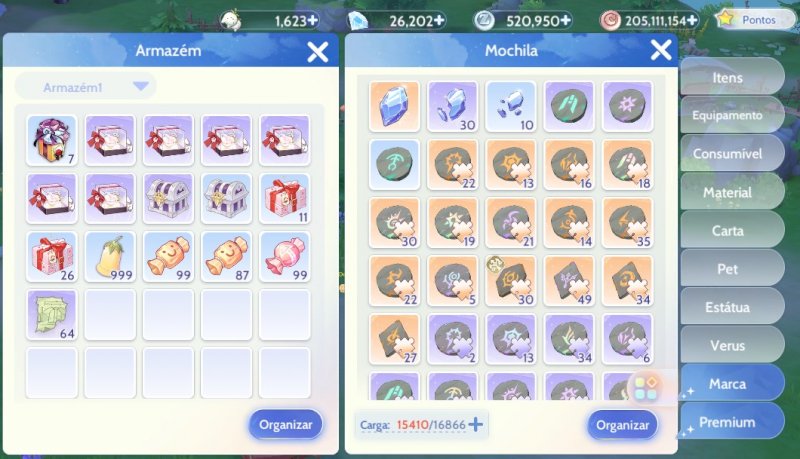Select the orange gift box with 7
Image resolution: width=800 pixels, height=459 pixels.
coord(52,140)
